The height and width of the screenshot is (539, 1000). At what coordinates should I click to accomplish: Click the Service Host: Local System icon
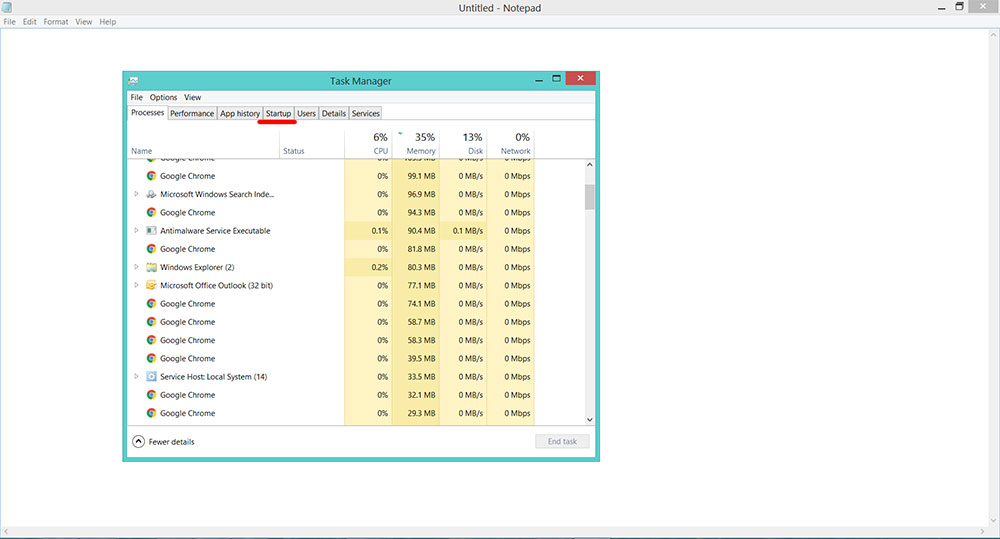151,376
